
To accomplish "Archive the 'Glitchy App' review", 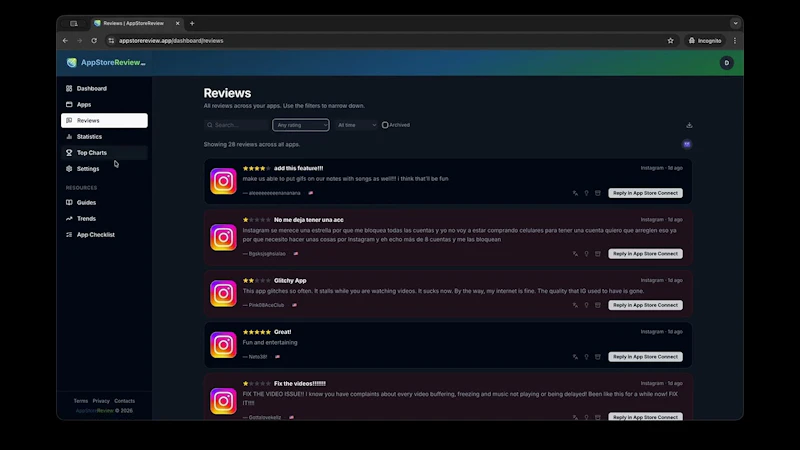I will (x=597, y=305).
